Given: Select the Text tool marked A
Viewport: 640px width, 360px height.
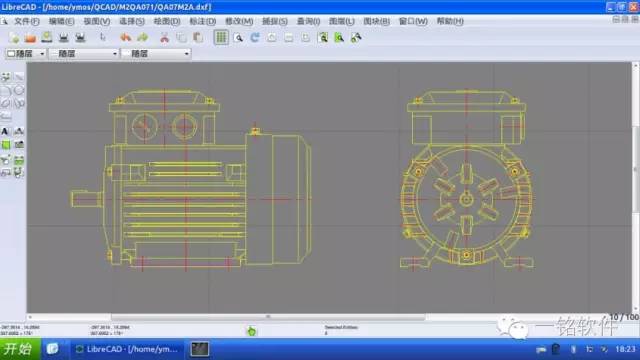Looking at the screenshot, I should tap(5, 131).
